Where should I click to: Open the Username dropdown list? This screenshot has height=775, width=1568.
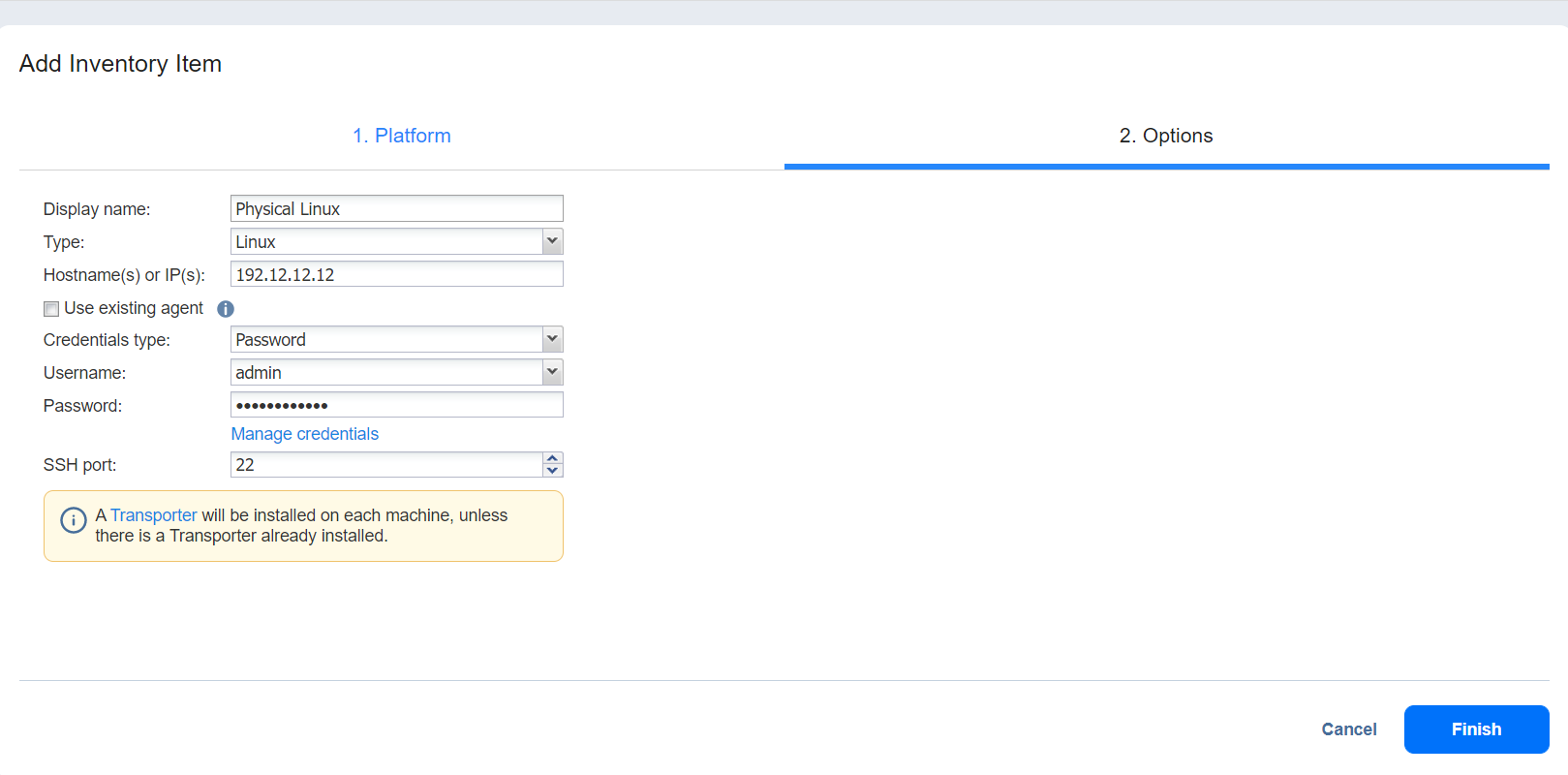pos(552,372)
